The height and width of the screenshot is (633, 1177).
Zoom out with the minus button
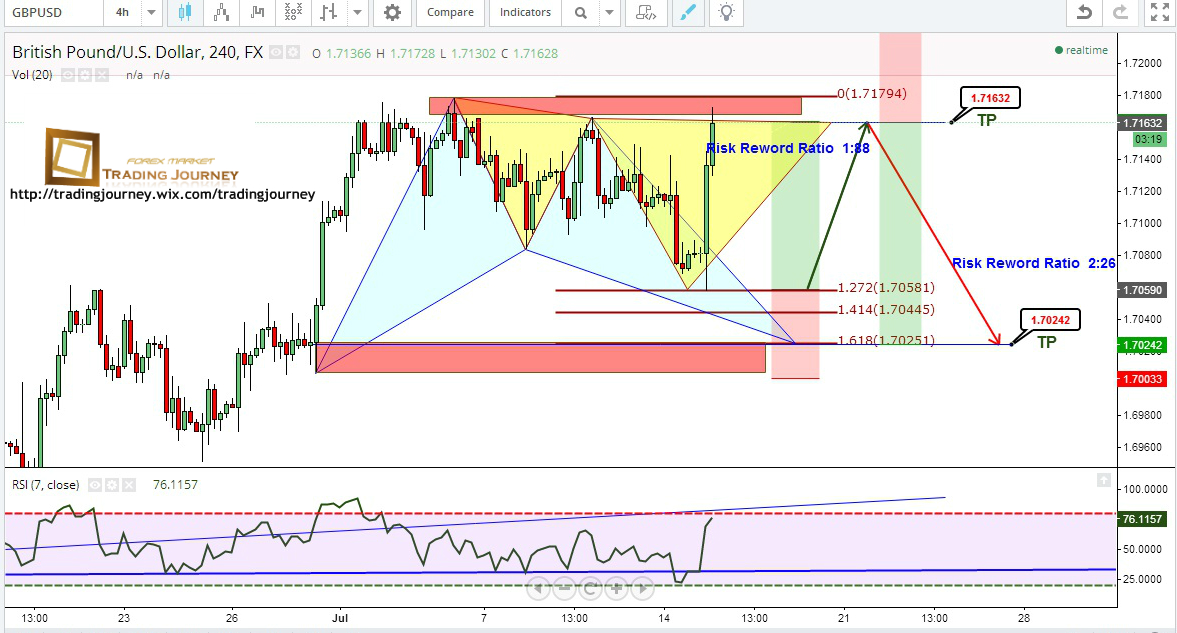click(x=564, y=588)
